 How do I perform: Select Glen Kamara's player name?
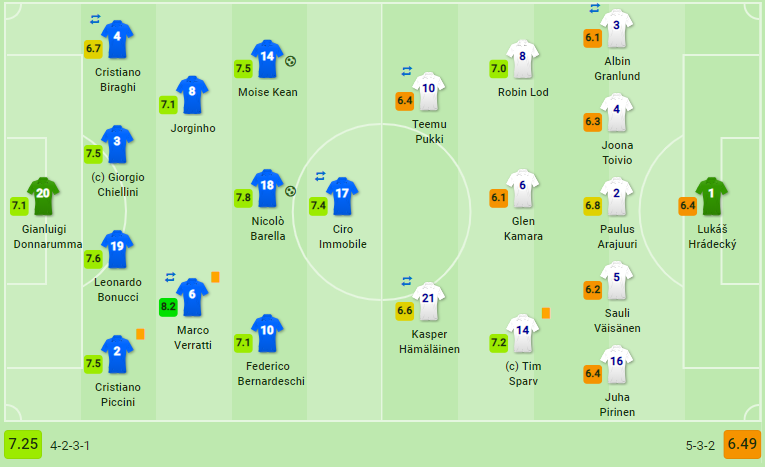tap(521, 229)
